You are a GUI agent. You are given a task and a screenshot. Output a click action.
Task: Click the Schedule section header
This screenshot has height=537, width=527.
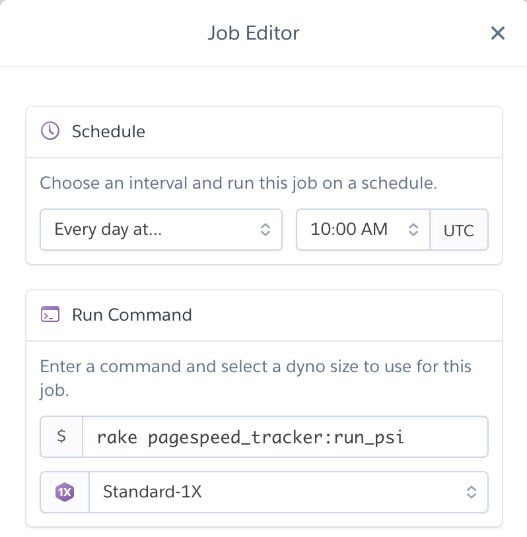108,131
